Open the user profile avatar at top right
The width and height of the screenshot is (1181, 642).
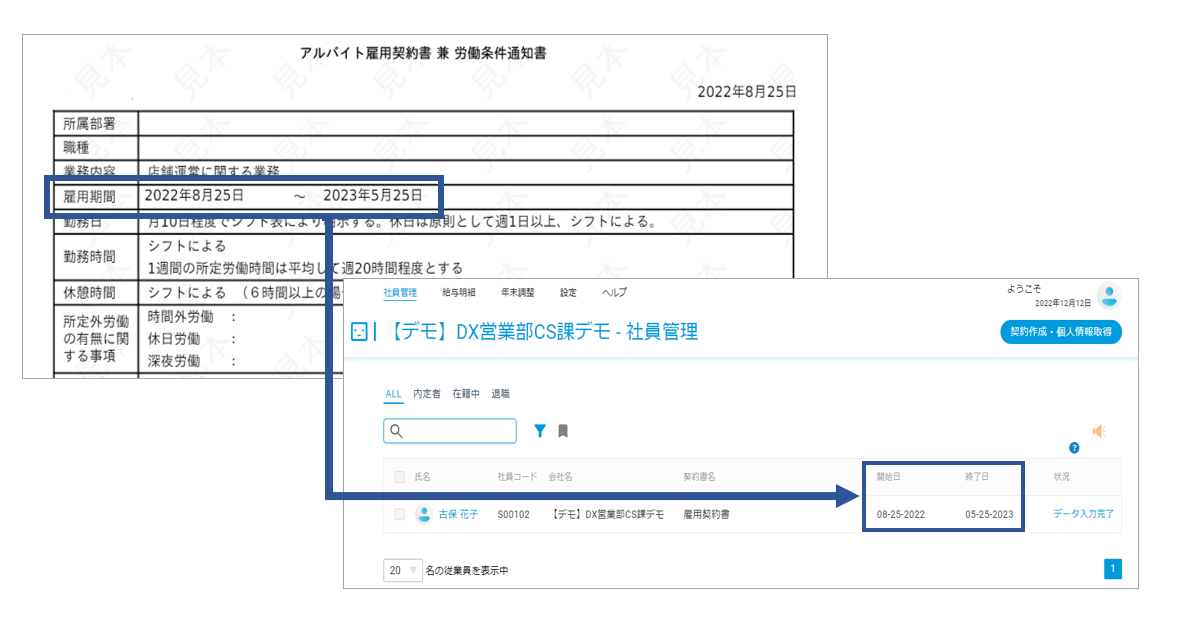[1109, 296]
